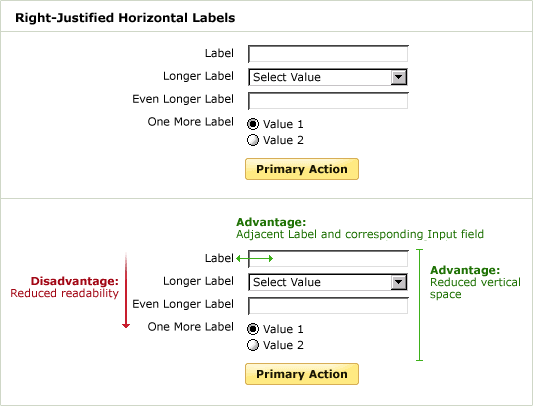Image resolution: width=533 pixels, height=406 pixels.
Task: Focus the Even Longer Label field, annotated form
Action: point(328,306)
